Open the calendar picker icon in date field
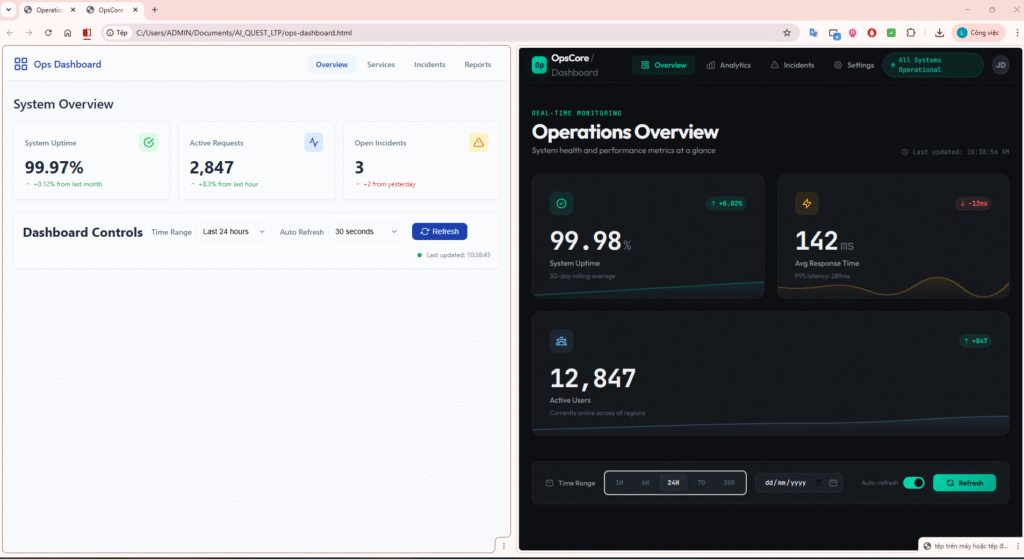1024x559 pixels. pos(833,483)
